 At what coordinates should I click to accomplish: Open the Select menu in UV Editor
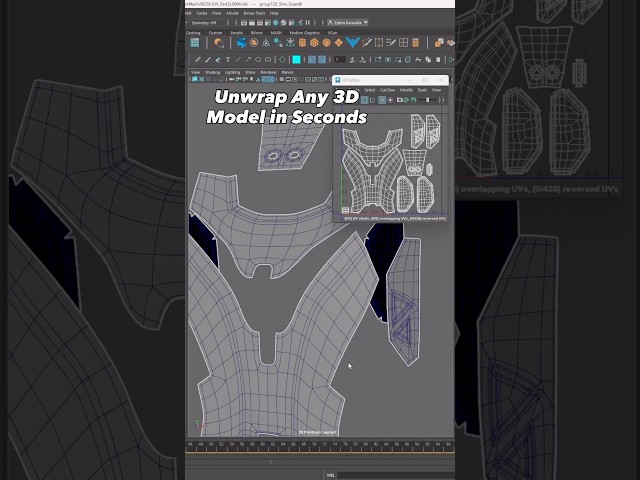point(369,90)
